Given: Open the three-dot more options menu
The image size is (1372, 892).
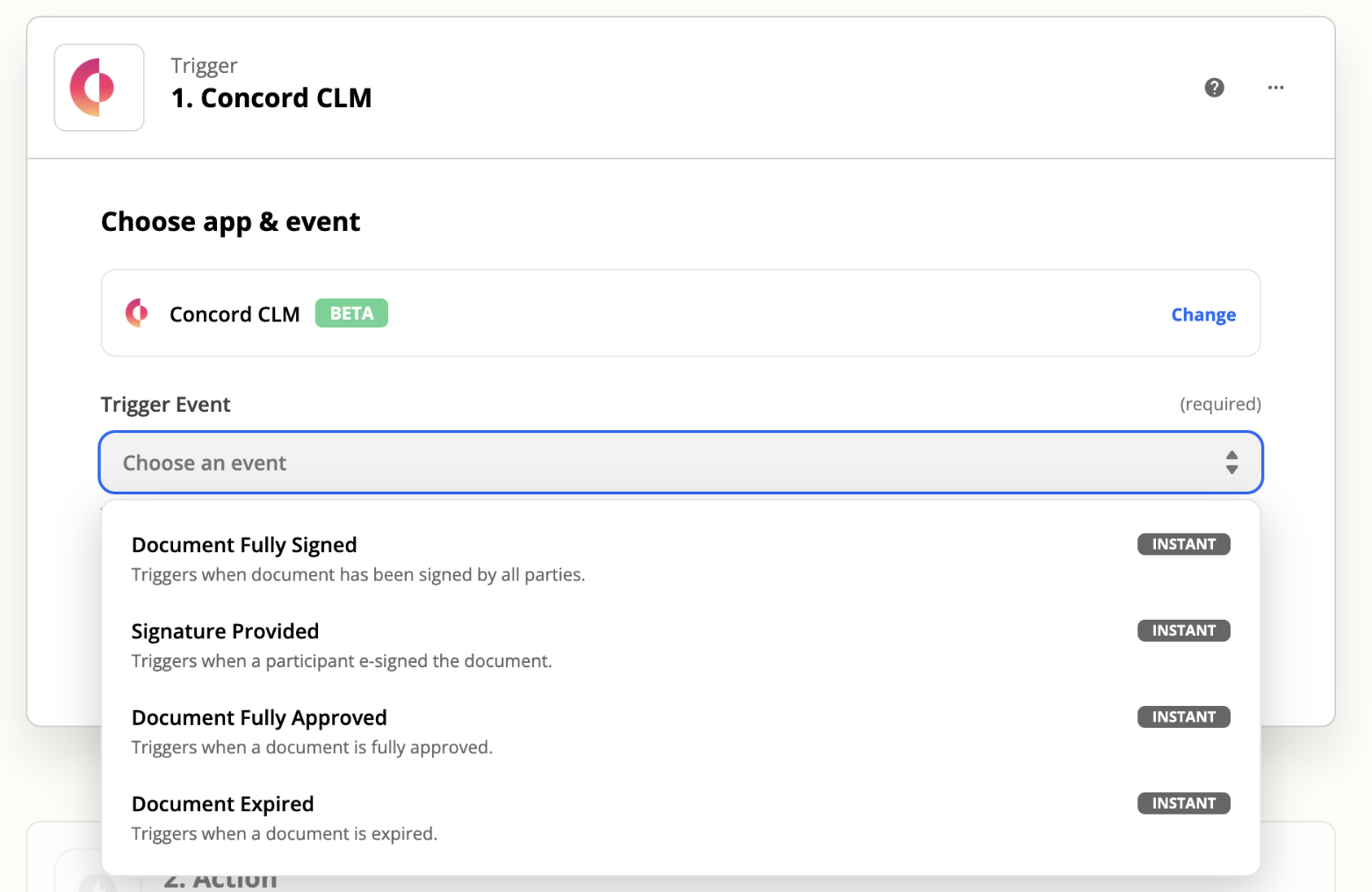Looking at the screenshot, I should pyautogui.click(x=1275, y=88).
